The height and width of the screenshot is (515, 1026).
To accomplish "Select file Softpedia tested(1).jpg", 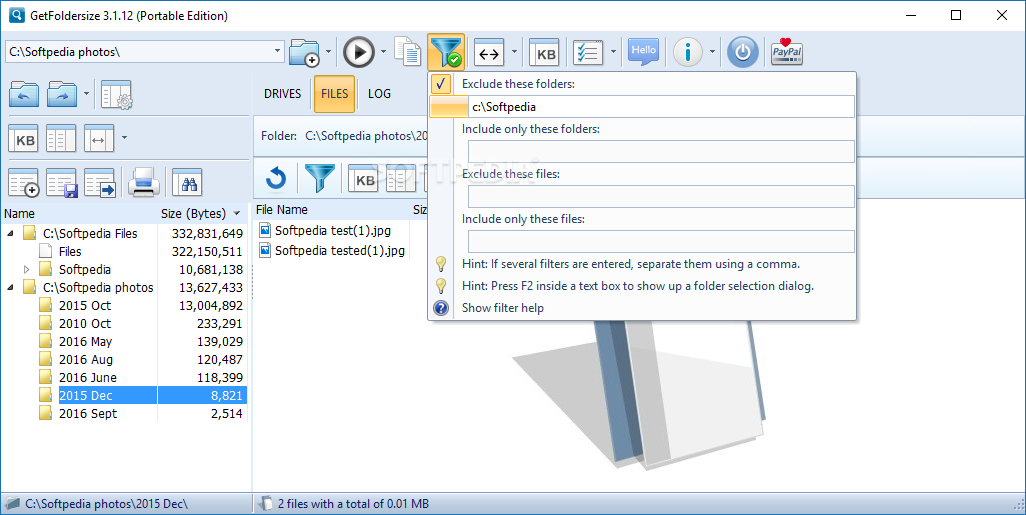I will click(340, 251).
